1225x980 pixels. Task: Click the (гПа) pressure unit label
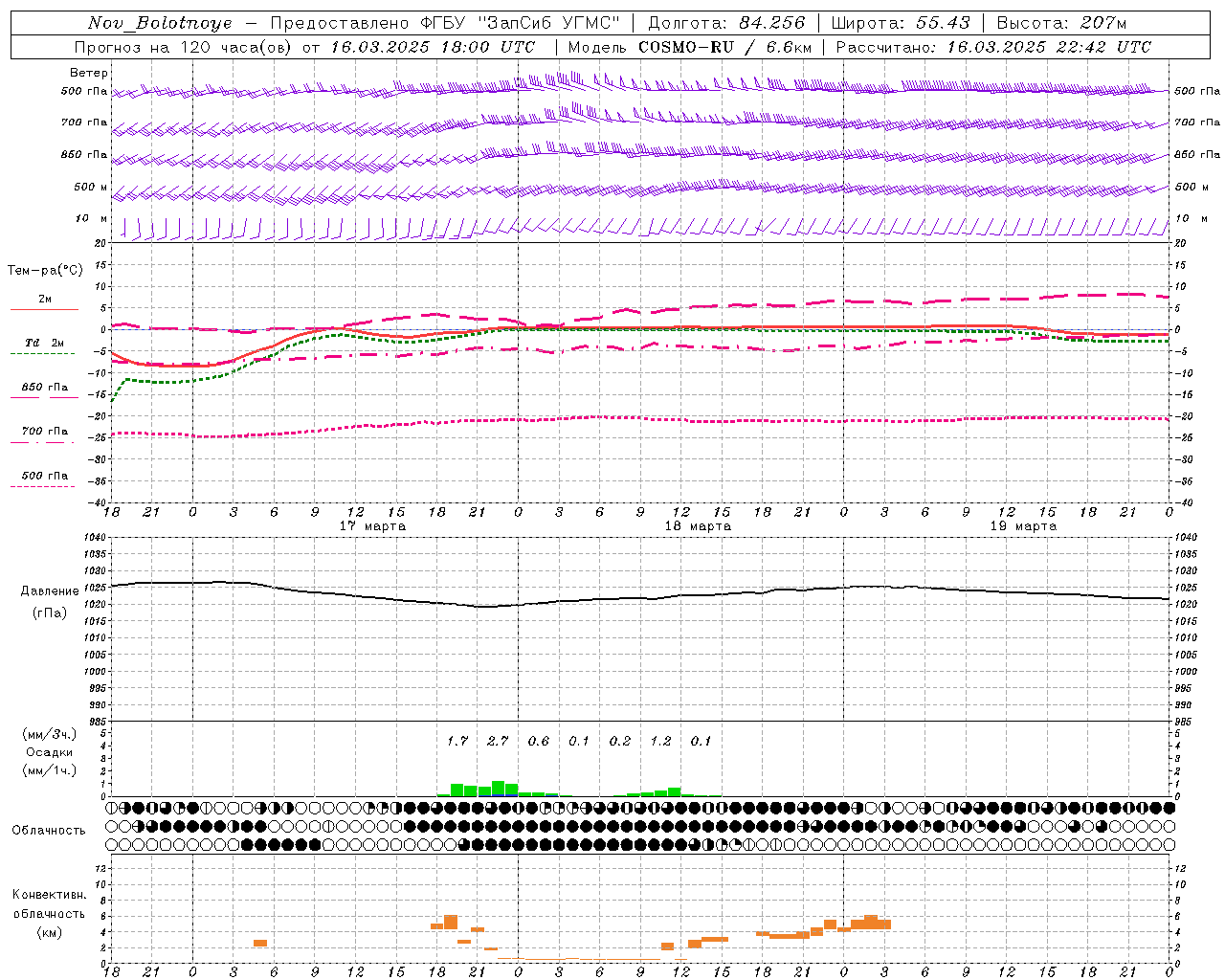click(x=50, y=613)
